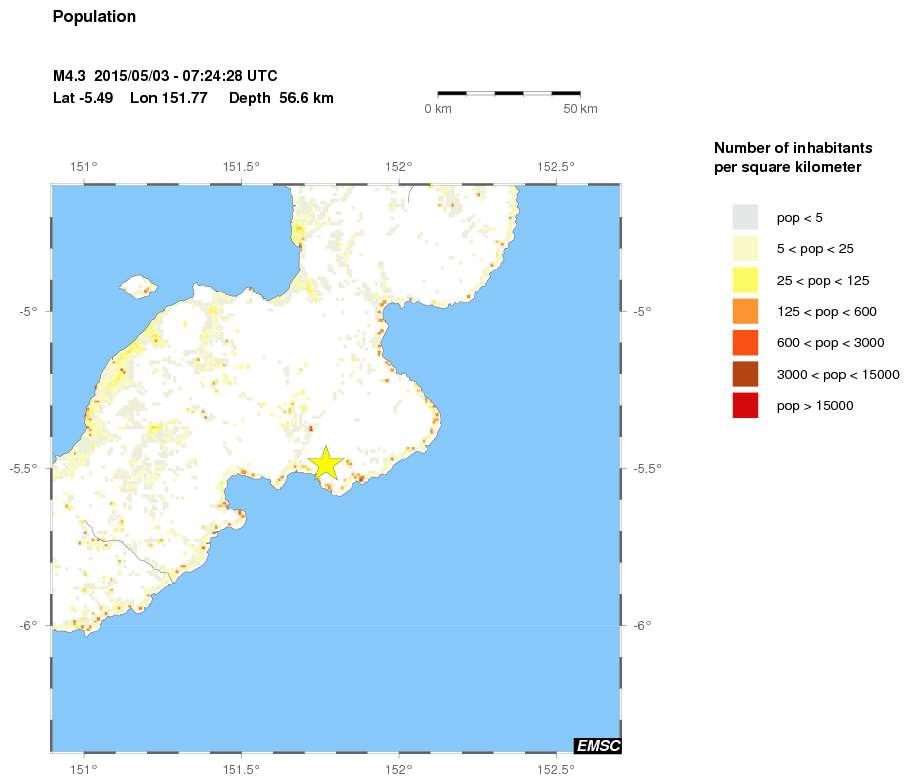Click the 'M4.3 2015/05/03 - 07:24:28 UTC' event text
The image size is (910, 784).
point(165,76)
